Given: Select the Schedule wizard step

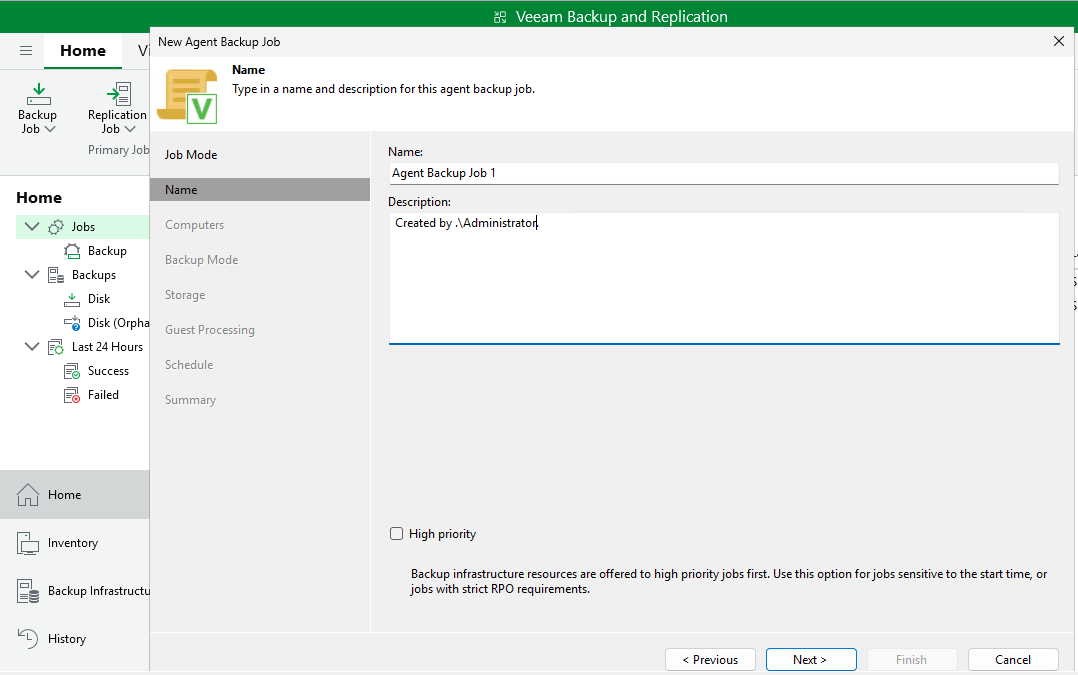Looking at the screenshot, I should coord(189,365).
